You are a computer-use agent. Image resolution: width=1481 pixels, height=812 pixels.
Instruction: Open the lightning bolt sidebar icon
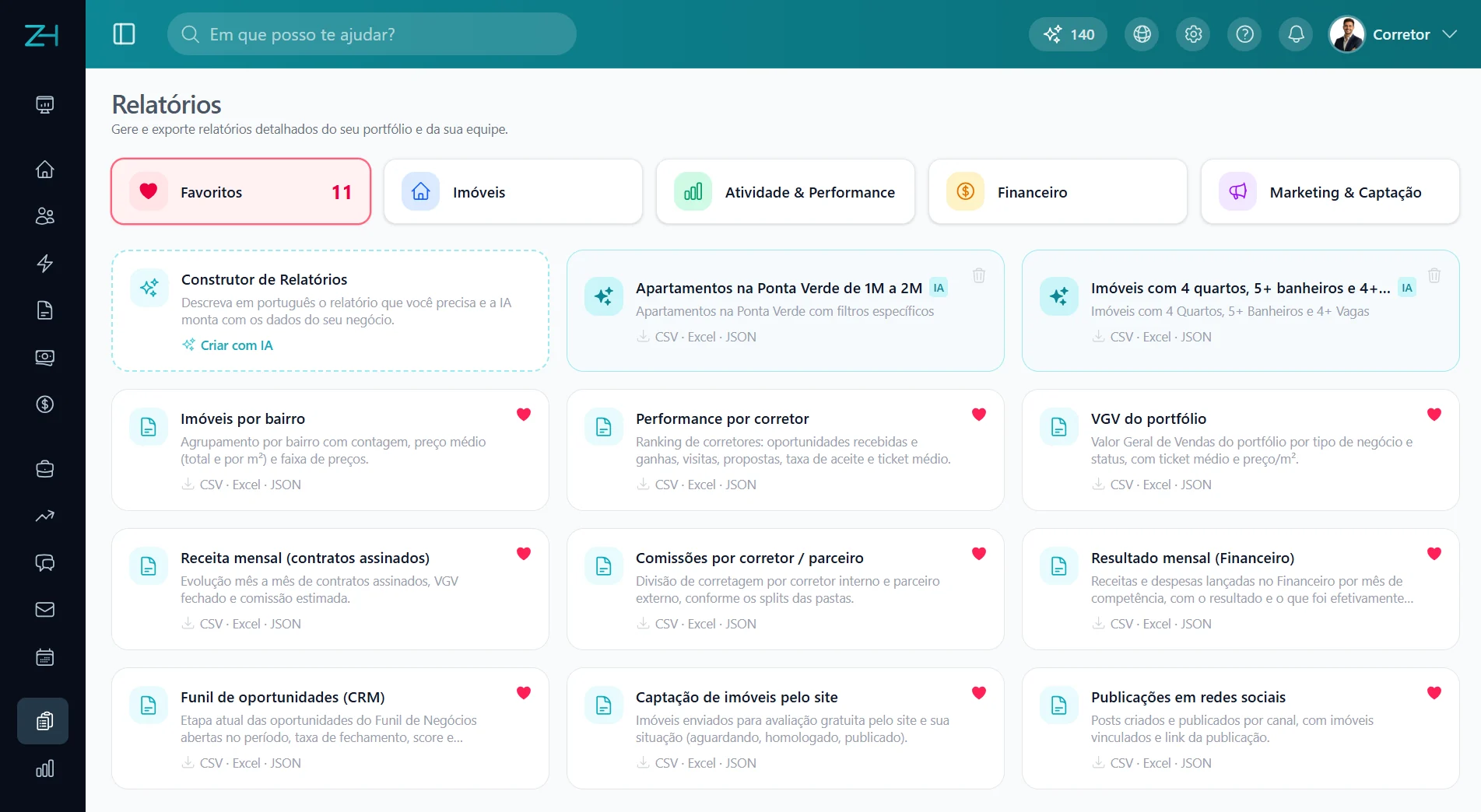[x=45, y=264]
